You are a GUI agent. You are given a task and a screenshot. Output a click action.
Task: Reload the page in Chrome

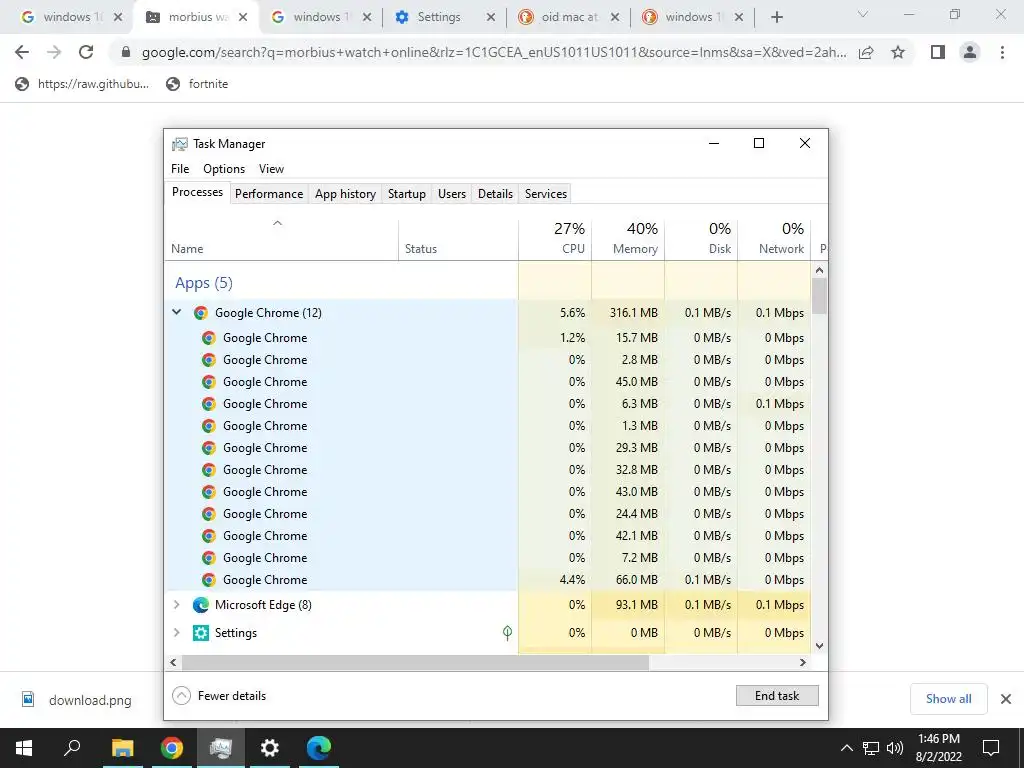point(86,52)
